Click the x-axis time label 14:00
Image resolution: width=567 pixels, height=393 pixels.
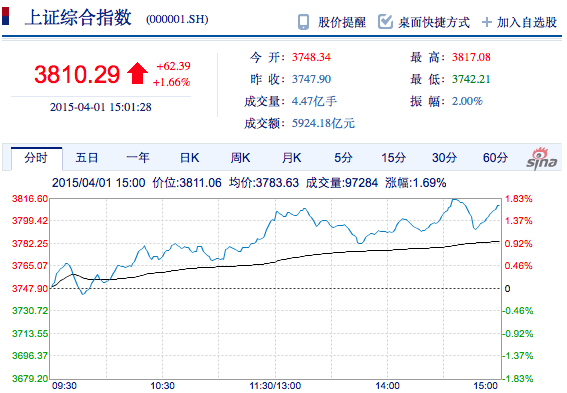[x=387, y=386]
